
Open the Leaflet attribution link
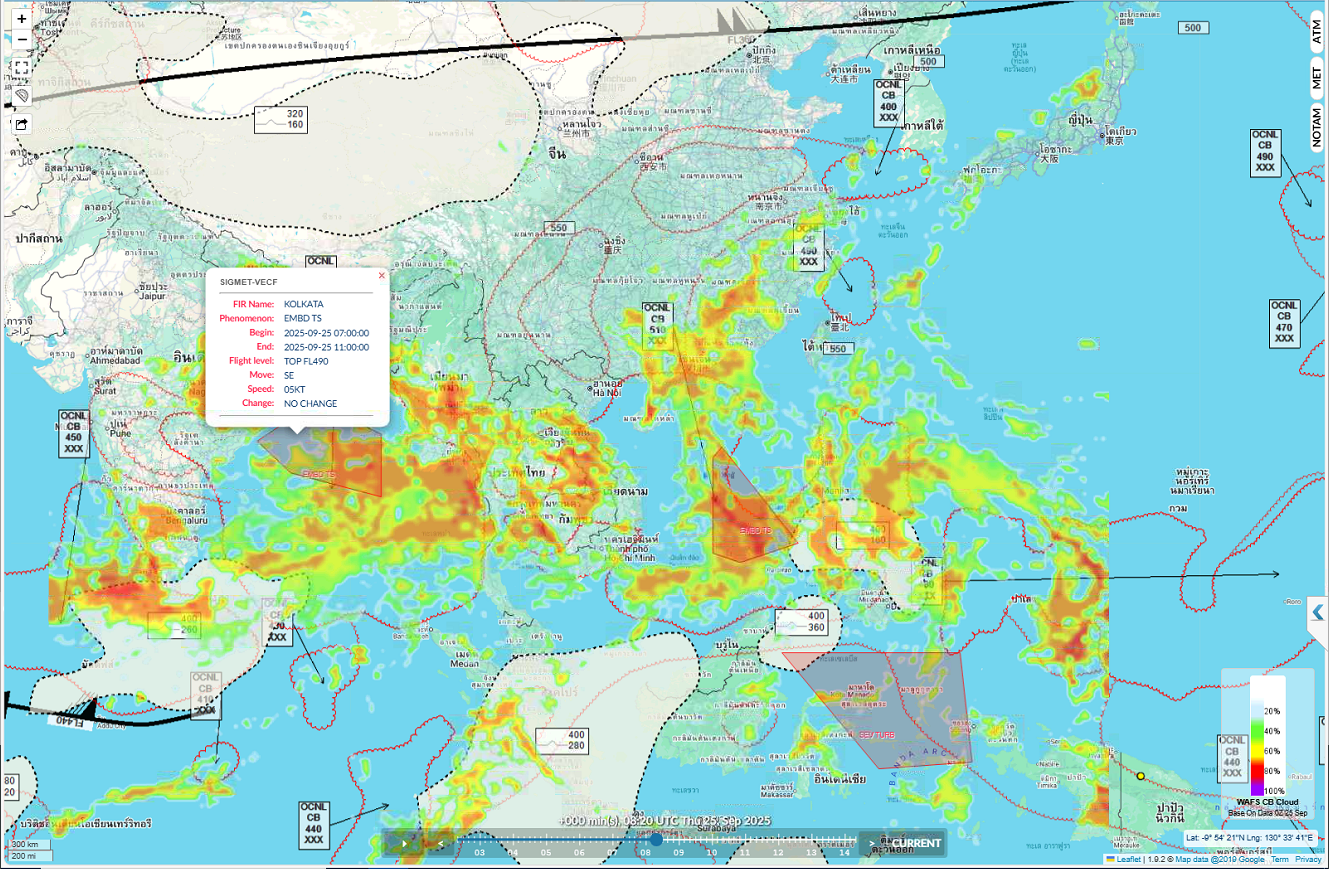(x=1128, y=859)
